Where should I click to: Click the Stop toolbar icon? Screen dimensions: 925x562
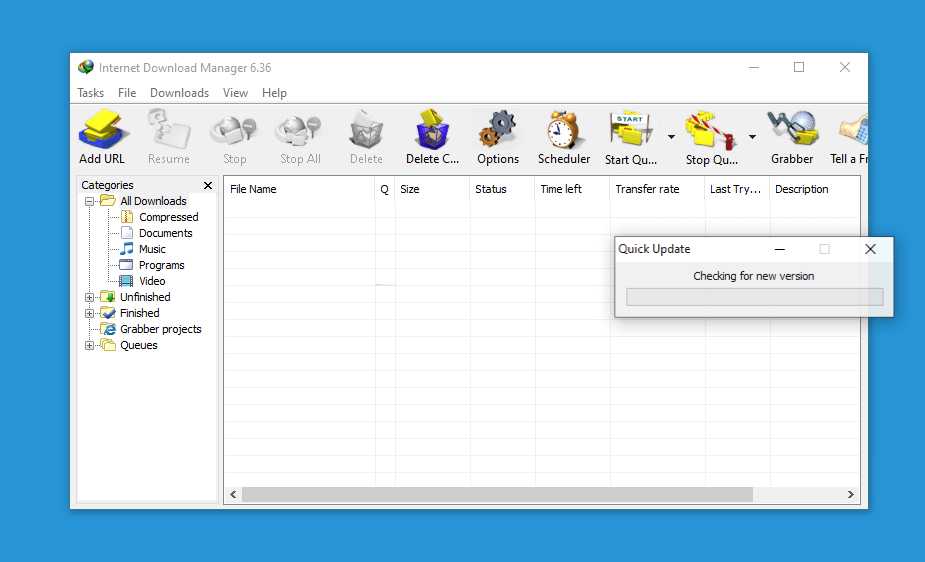(234, 130)
